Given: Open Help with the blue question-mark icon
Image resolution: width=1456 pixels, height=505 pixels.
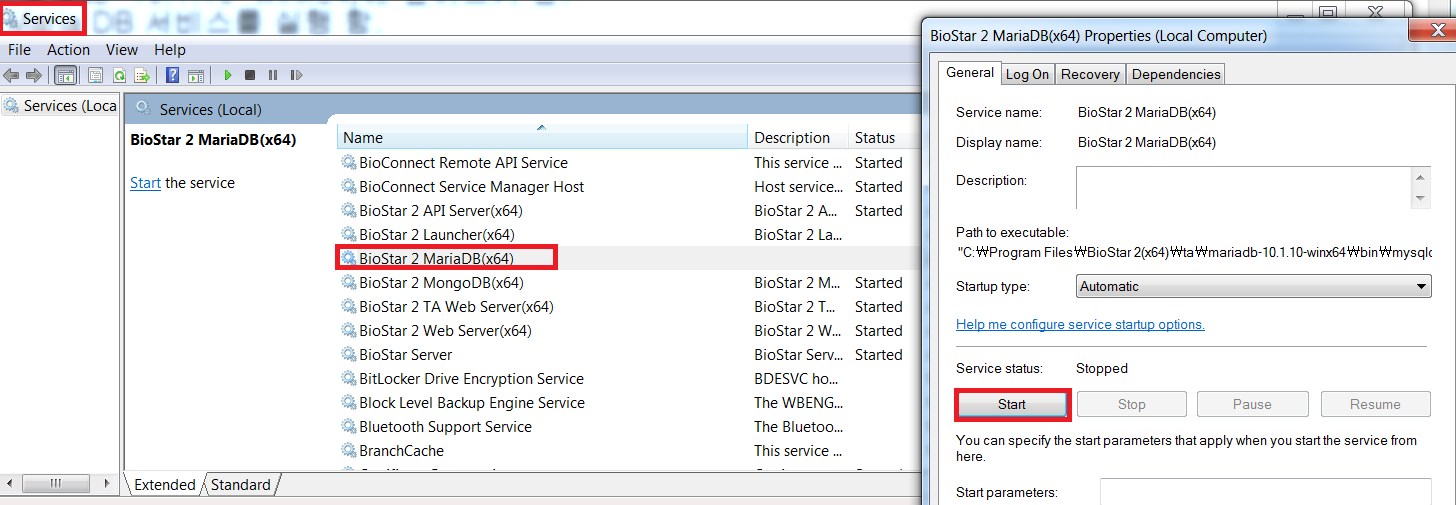Looking at the screenshot, I should [x=173, y=75].
